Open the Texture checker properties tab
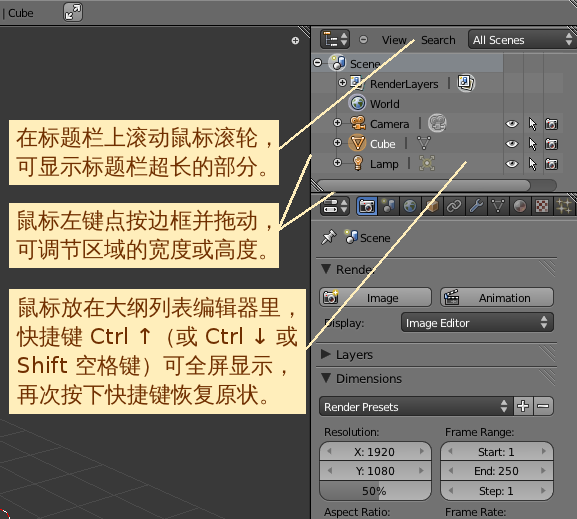Image resolution: width=577 pixels, height=519 pixels. pos(542,206)
